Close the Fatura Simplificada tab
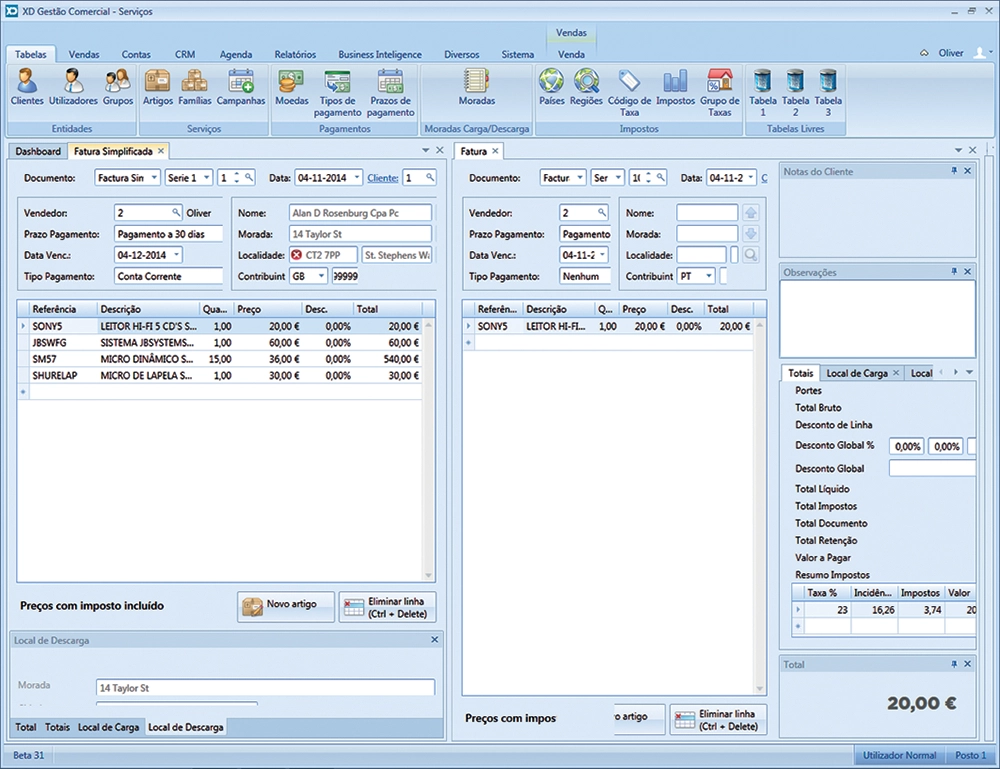1000x769 pixels. pos(161,151)
